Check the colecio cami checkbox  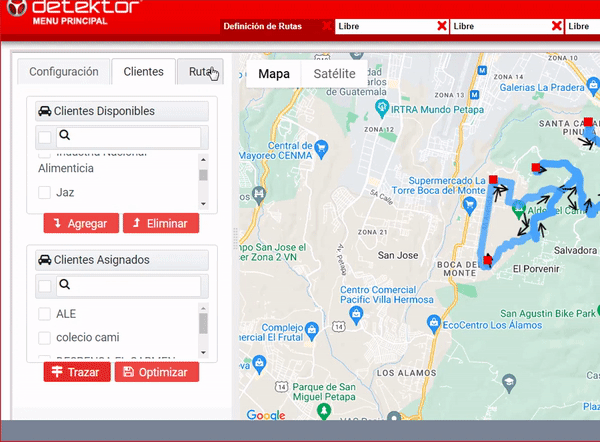(x=44, y=338)
